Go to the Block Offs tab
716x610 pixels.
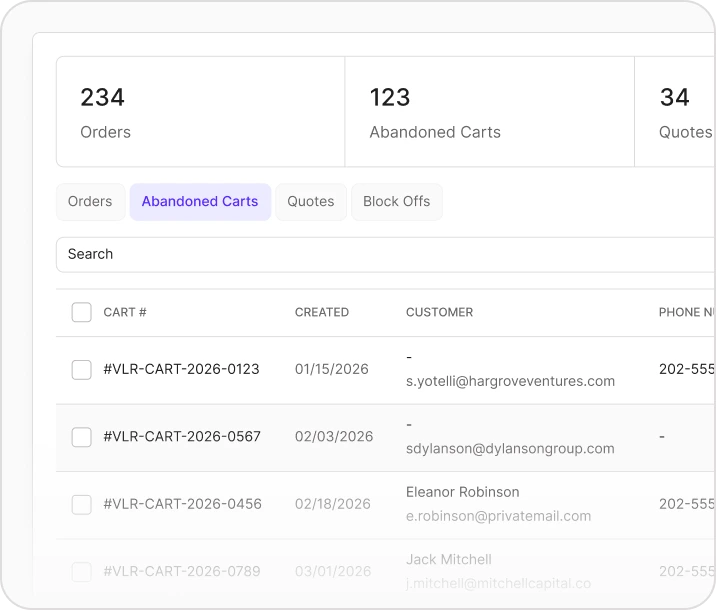(396, 201)
